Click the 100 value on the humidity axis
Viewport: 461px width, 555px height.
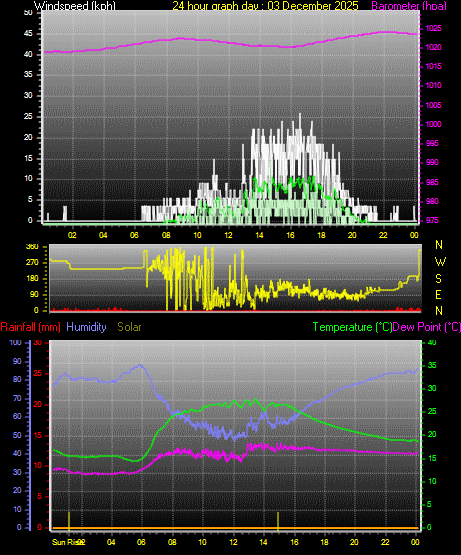click(x=15, y=342)
